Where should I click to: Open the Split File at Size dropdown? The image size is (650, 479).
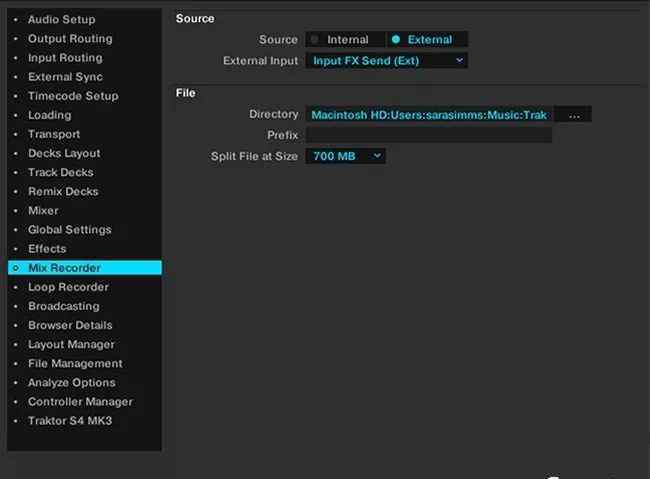click(x=345, y=156)
